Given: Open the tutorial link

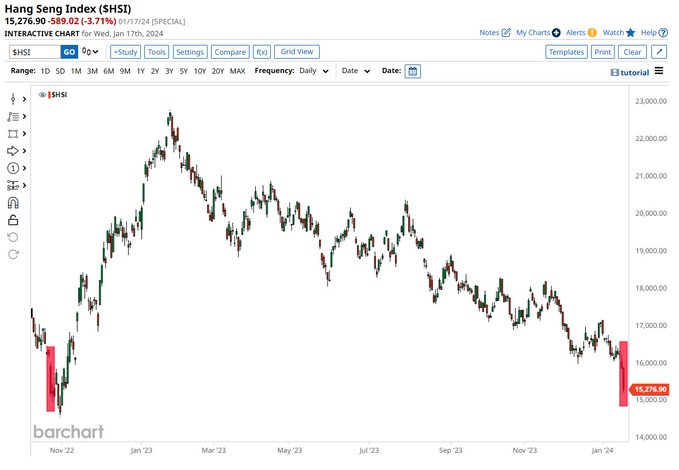Looking at the screenshot, I should pyautogui.click(x=635, y=73).
